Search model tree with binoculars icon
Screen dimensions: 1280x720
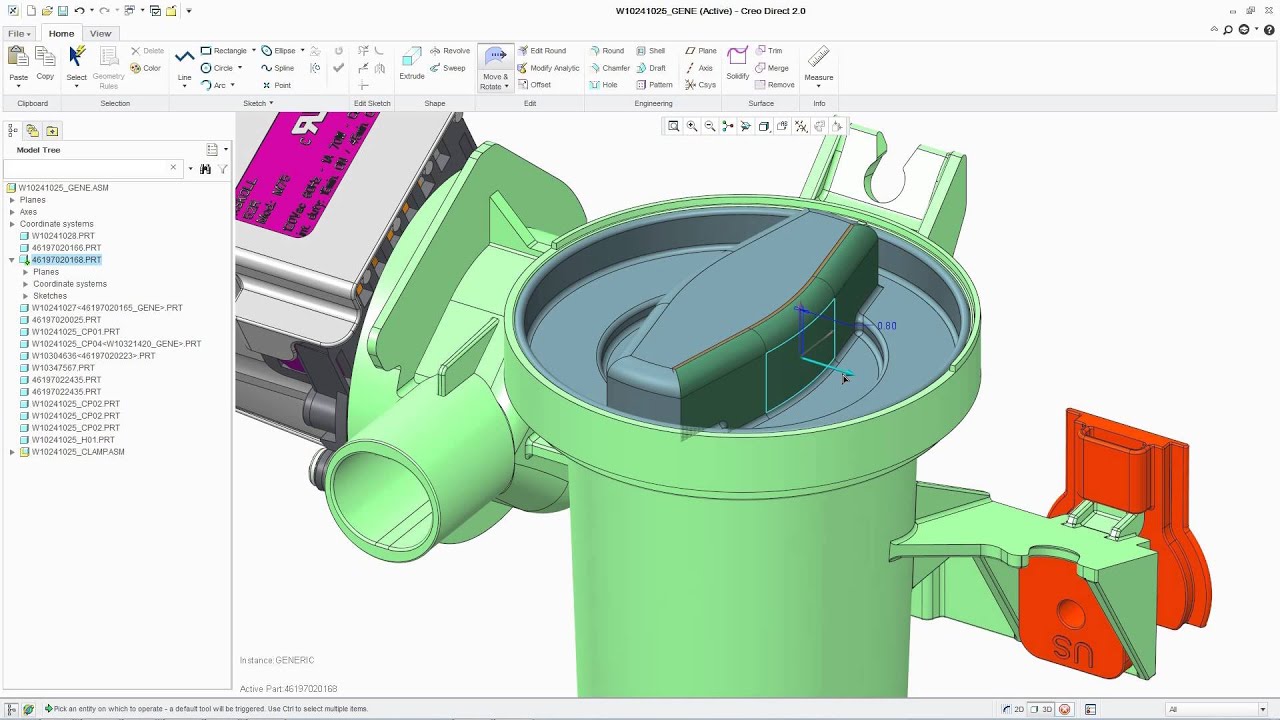click(x=205, y=169)
